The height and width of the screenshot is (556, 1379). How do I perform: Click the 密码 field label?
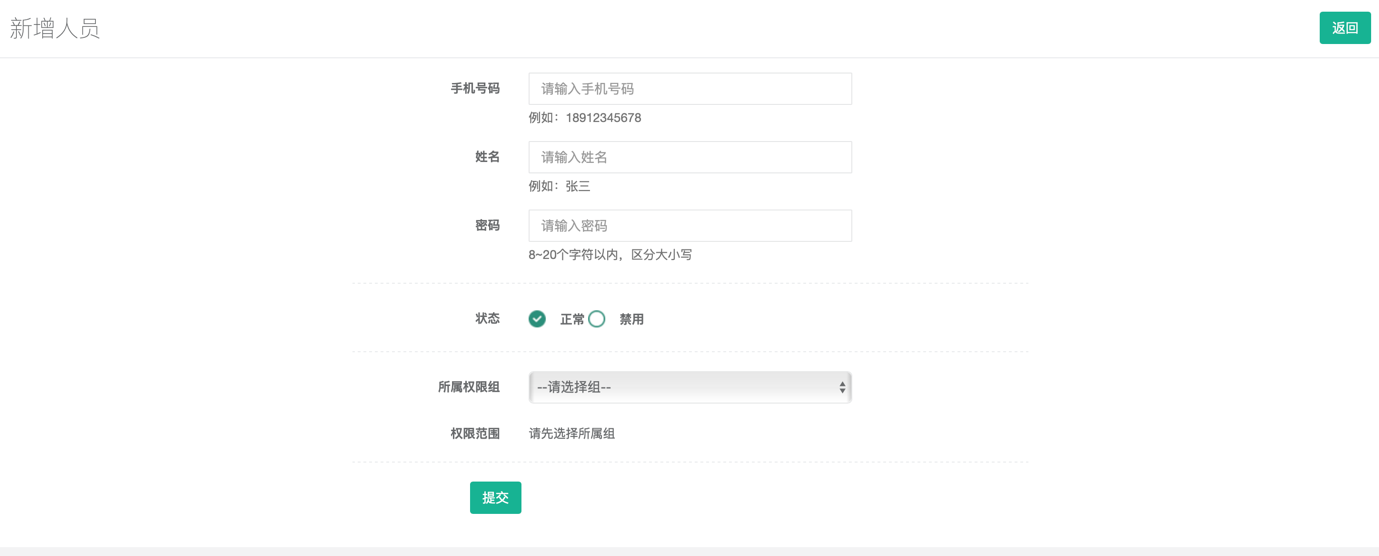coord(487,226)
